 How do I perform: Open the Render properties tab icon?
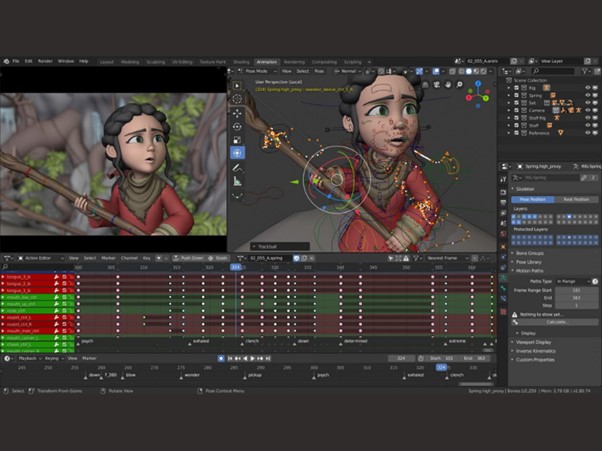(503, 192)
